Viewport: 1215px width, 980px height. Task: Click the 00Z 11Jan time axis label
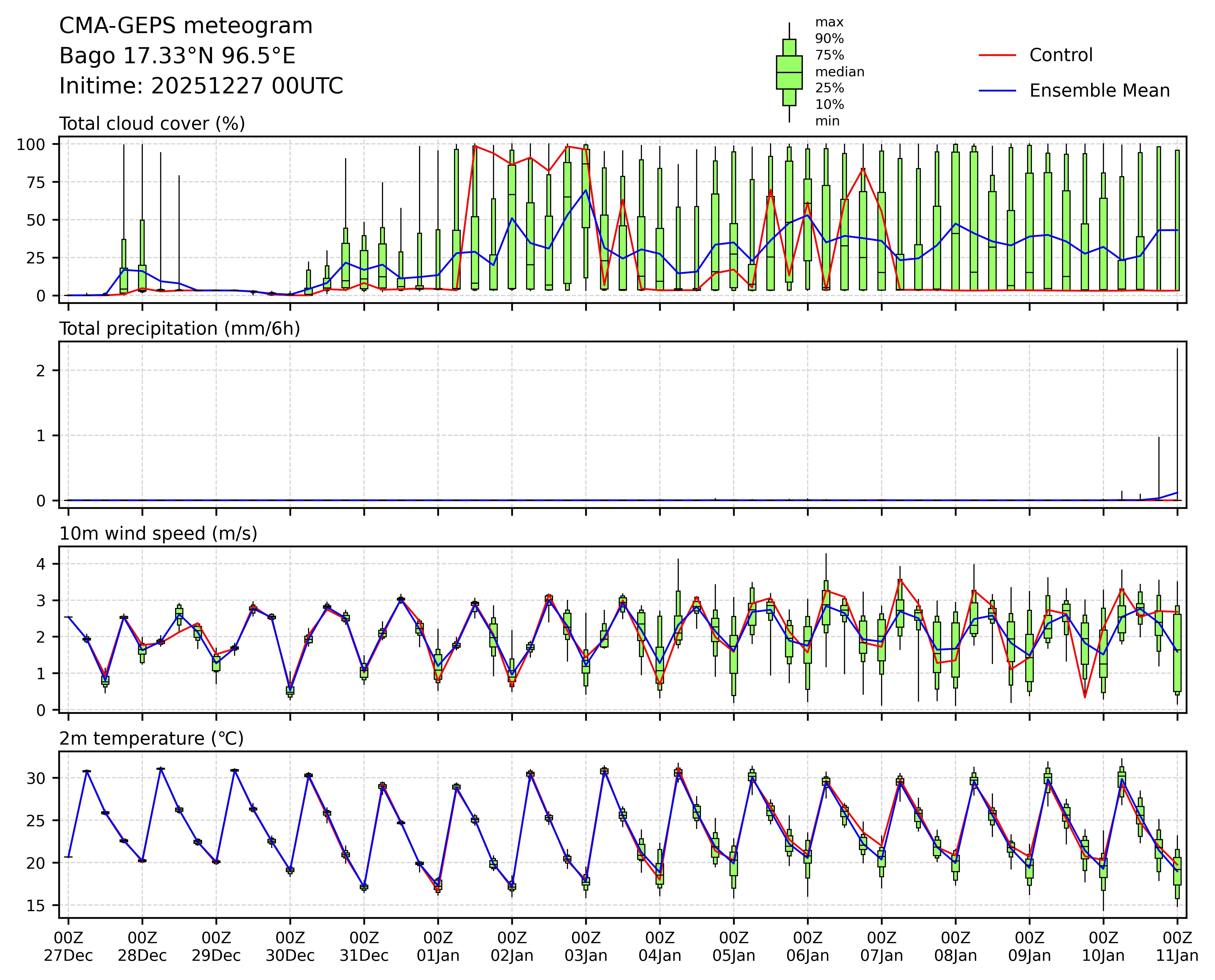point(1177,947)
